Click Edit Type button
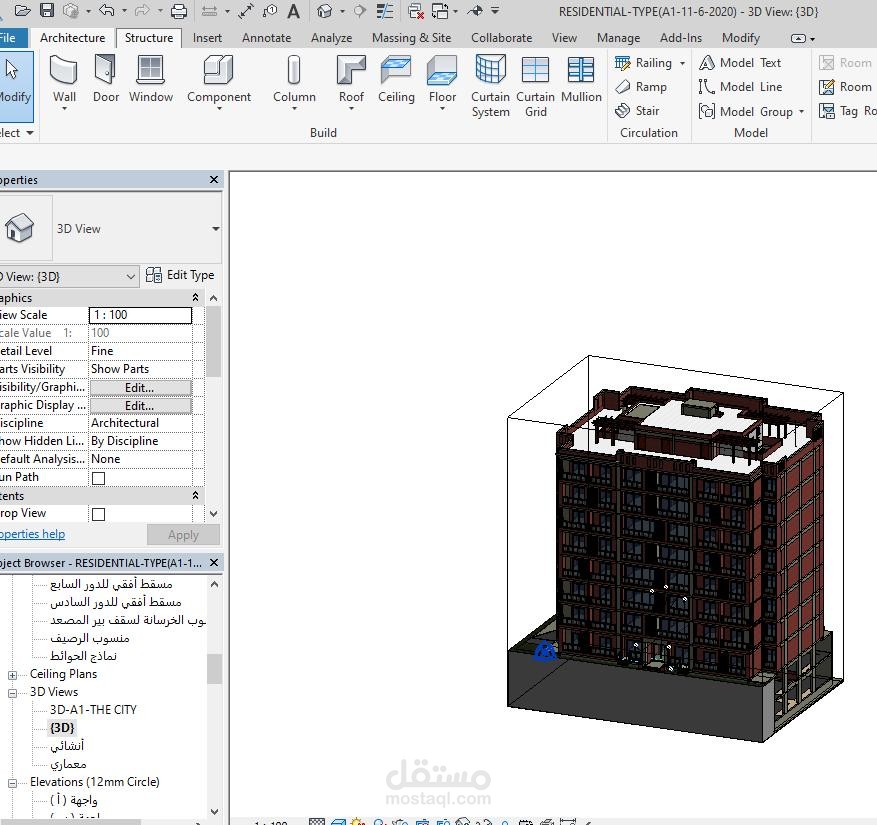 180,275
